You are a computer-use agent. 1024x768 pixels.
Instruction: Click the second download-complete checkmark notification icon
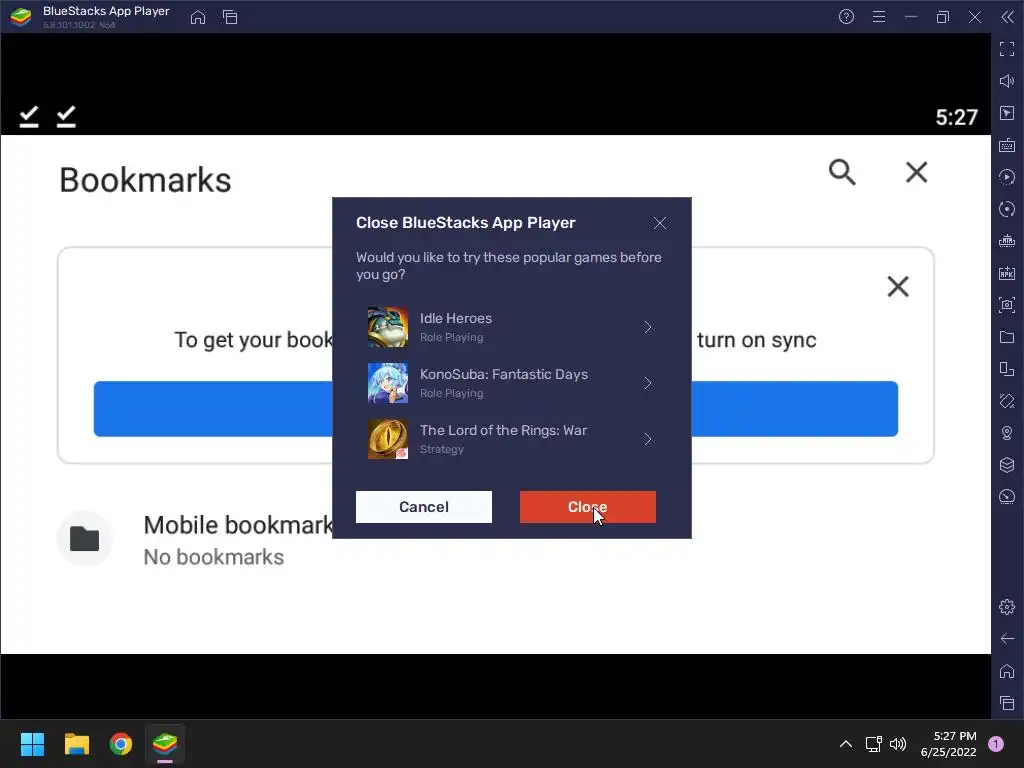(x=66, y=117)
